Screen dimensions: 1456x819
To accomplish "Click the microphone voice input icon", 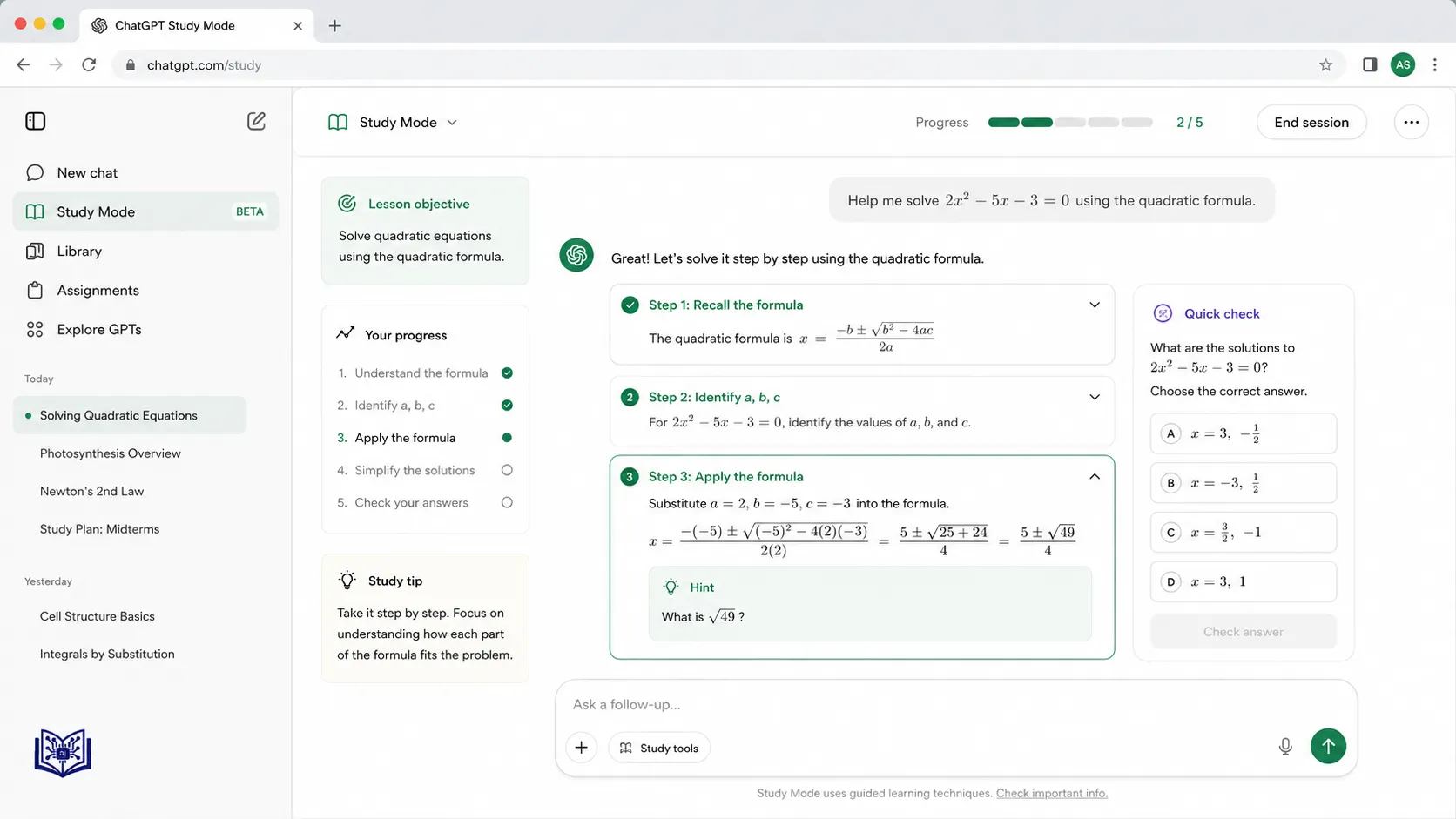I will (x=1285, y=746).
